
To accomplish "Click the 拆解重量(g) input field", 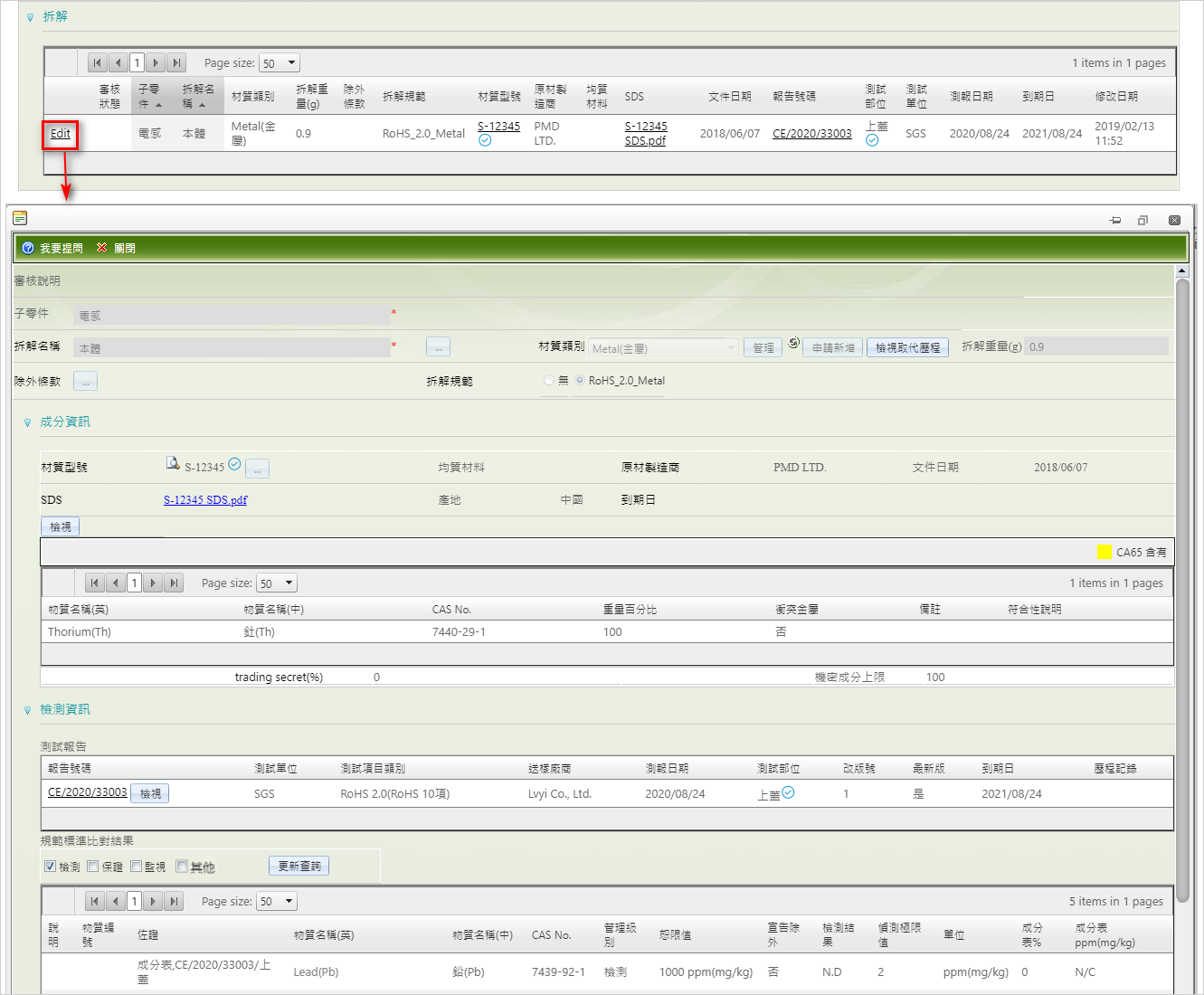I will (x=1096, y=346).
